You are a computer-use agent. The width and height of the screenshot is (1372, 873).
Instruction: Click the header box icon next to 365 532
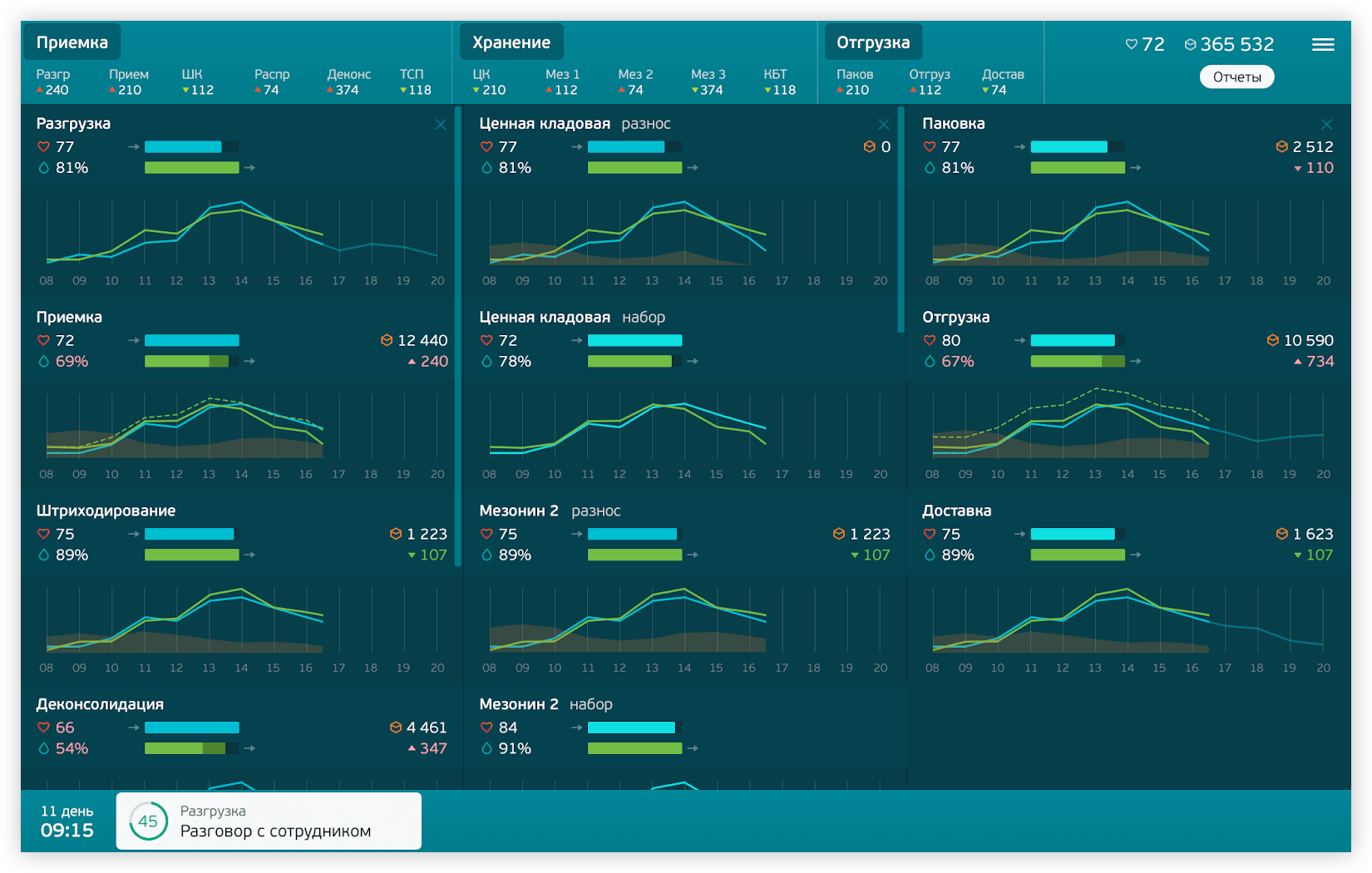tap(1190, 44)
